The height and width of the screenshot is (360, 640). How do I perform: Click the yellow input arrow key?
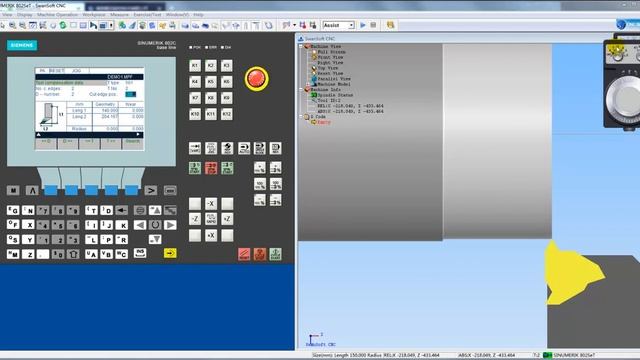coord(170,253)
